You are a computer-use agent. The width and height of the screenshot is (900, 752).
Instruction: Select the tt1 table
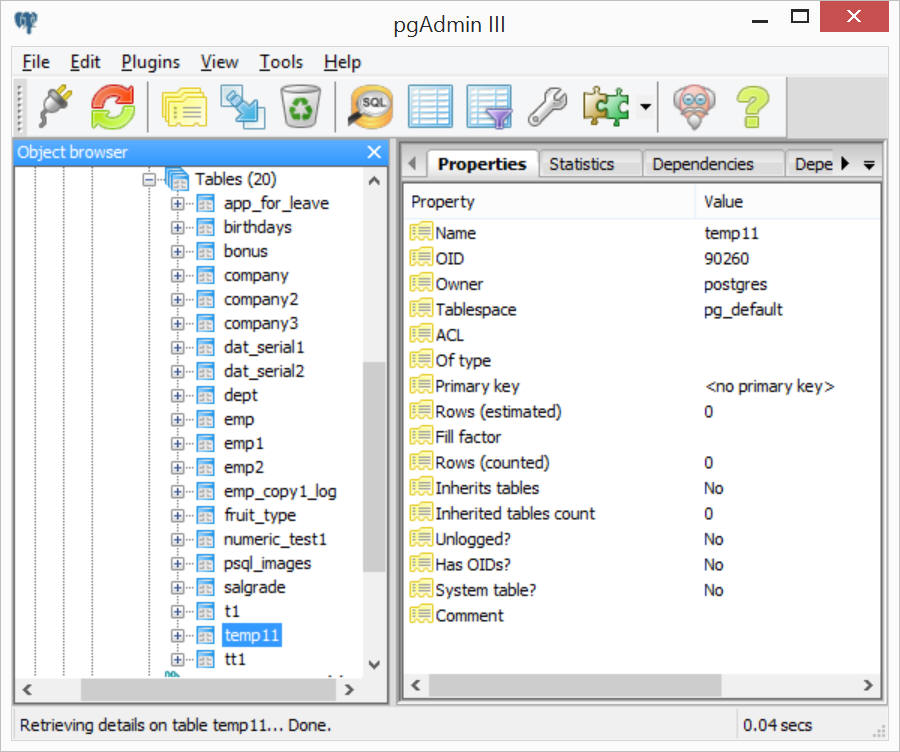click(235, 660)
